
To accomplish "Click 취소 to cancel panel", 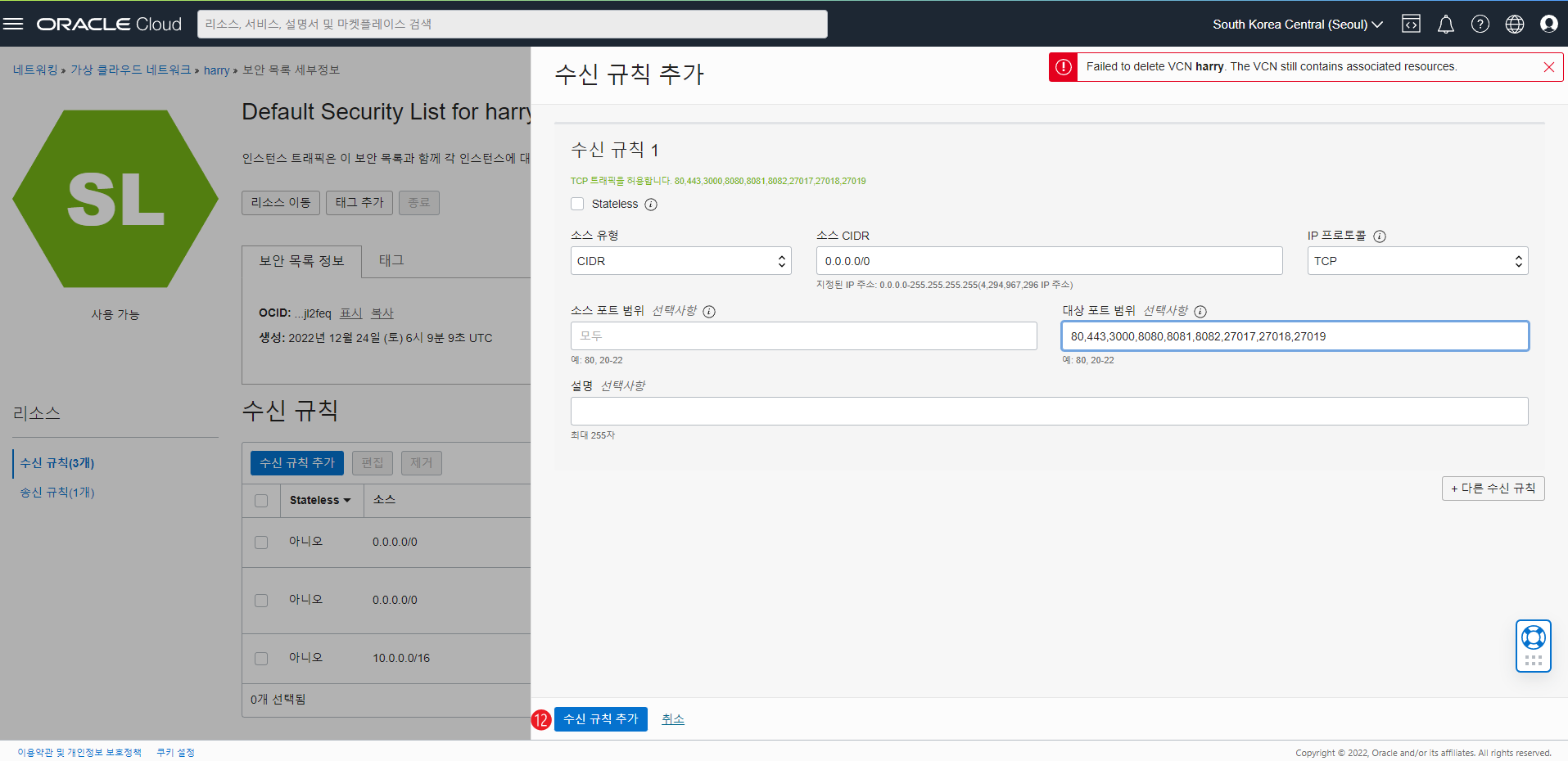I will click(673, 719).
